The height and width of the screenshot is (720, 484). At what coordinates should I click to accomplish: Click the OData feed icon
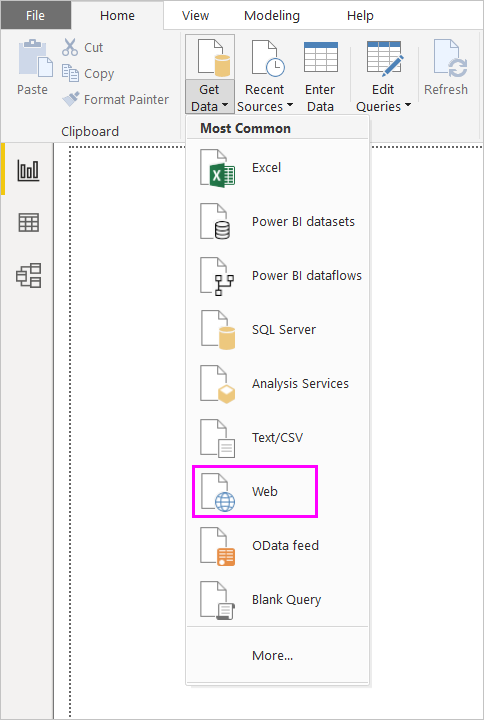[218, 546]
